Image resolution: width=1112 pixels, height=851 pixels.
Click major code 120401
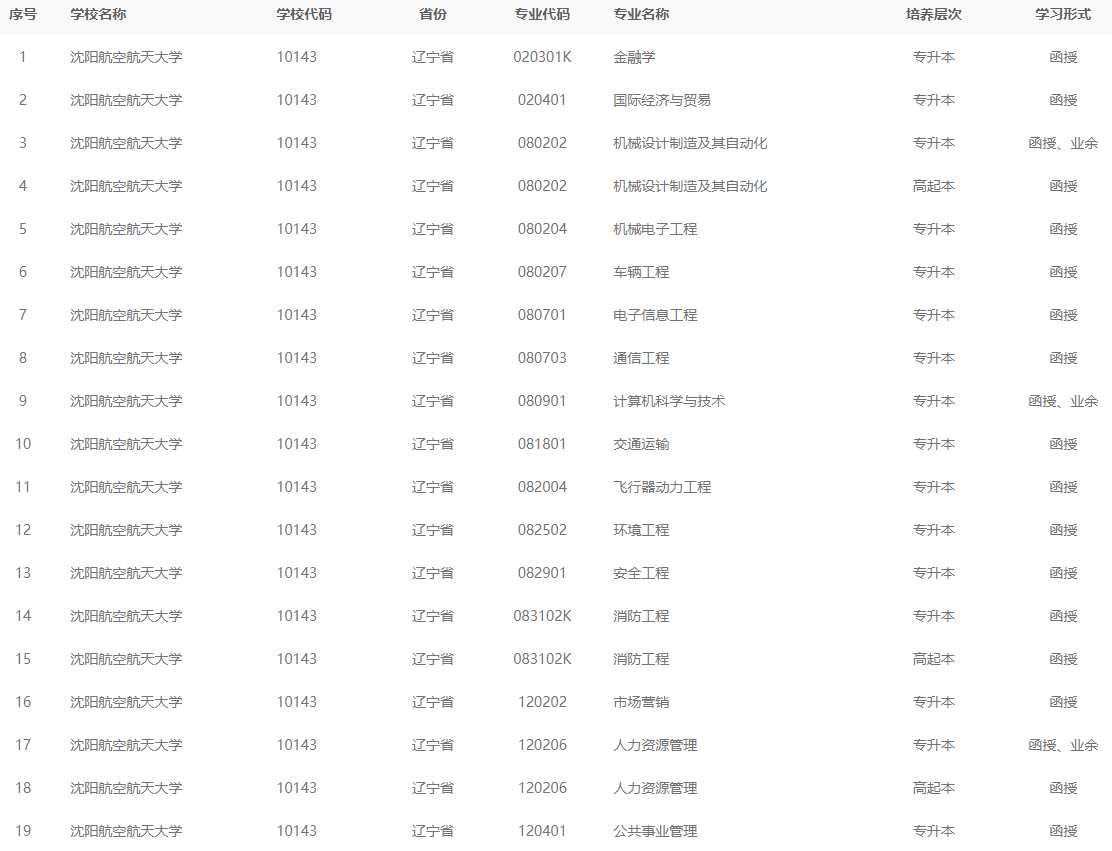tap(542, 830)
